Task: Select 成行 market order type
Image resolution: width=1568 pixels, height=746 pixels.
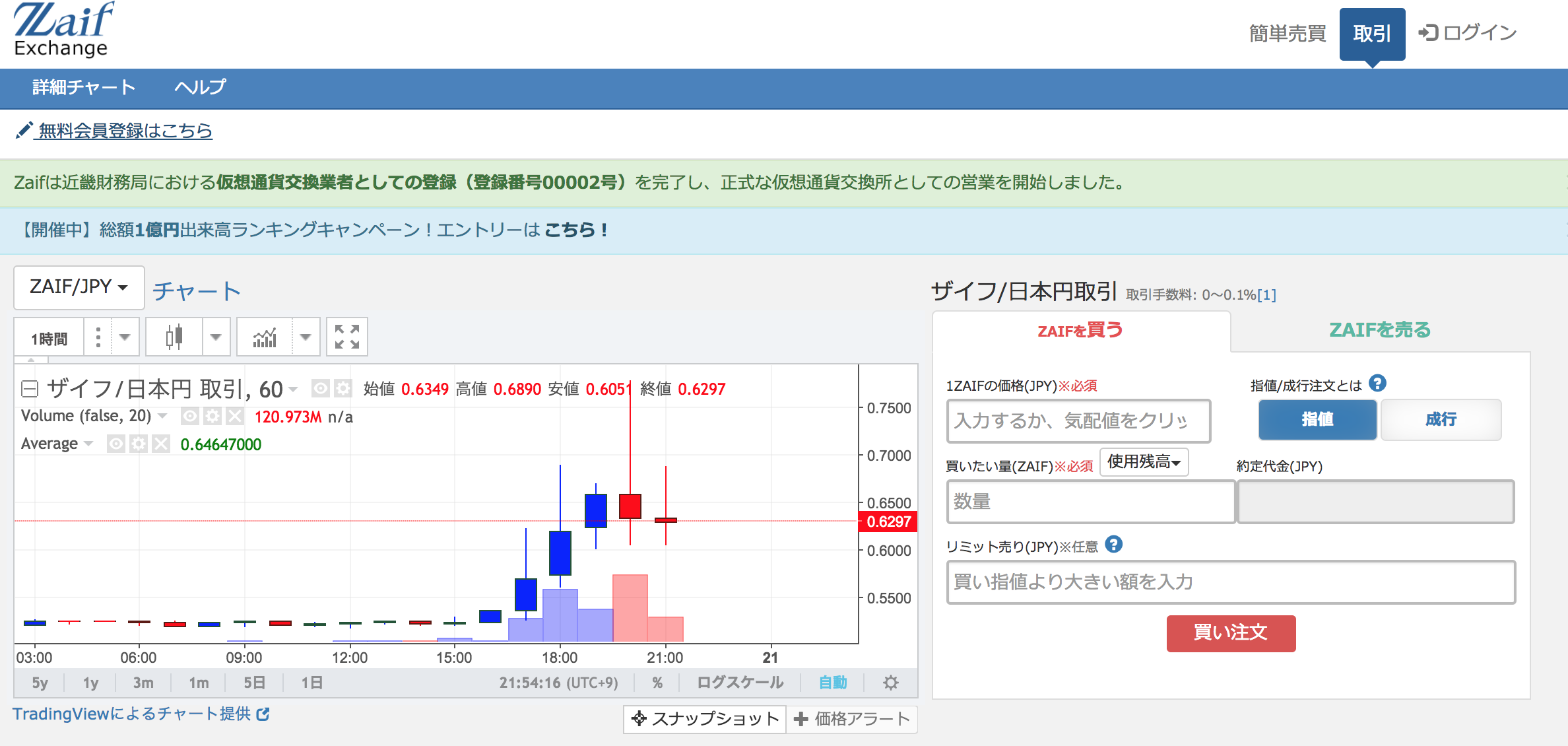Action: pos(1441,419)
